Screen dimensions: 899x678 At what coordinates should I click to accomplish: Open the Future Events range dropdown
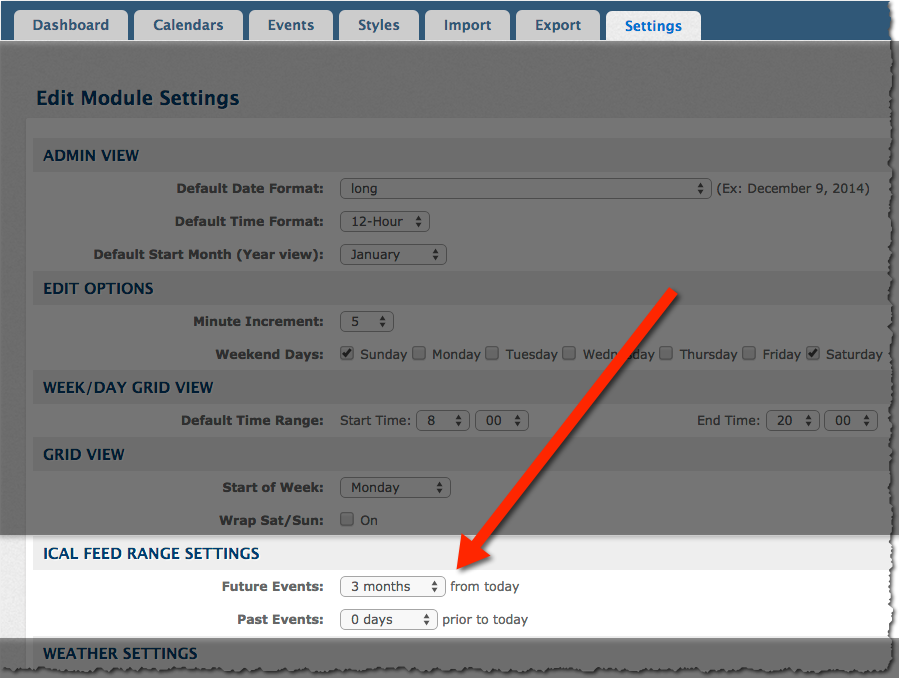(393, 587)
